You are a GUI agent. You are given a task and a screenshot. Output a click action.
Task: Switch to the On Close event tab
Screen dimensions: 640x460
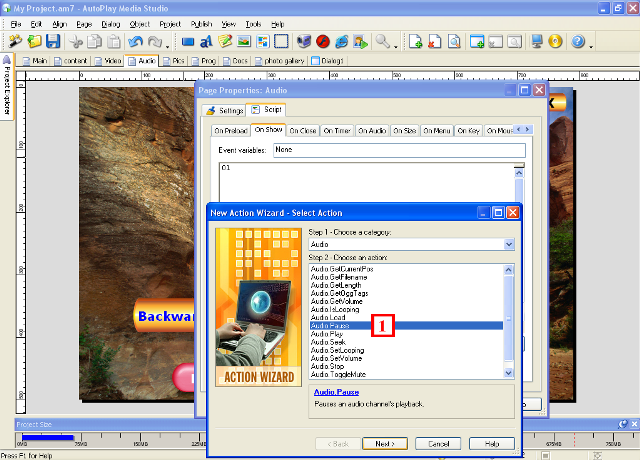click(303, 130)
